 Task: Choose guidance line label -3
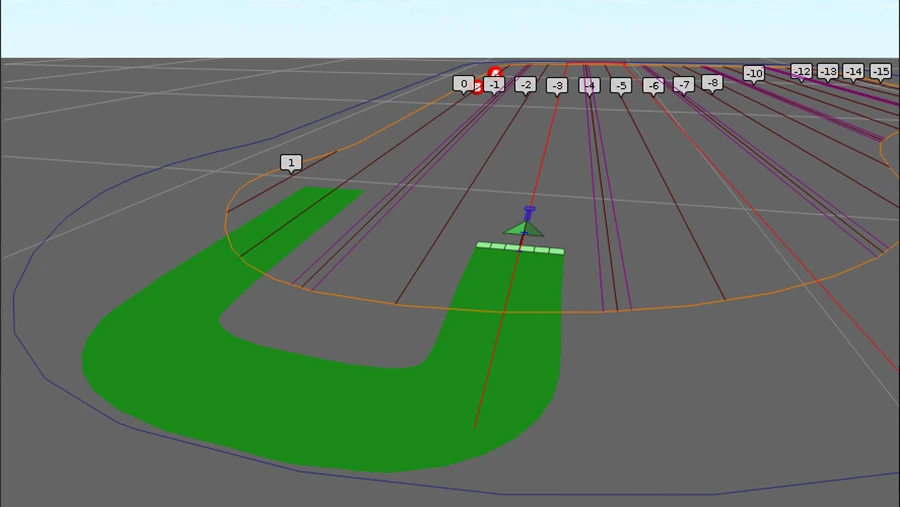click(x=557, y=86)
